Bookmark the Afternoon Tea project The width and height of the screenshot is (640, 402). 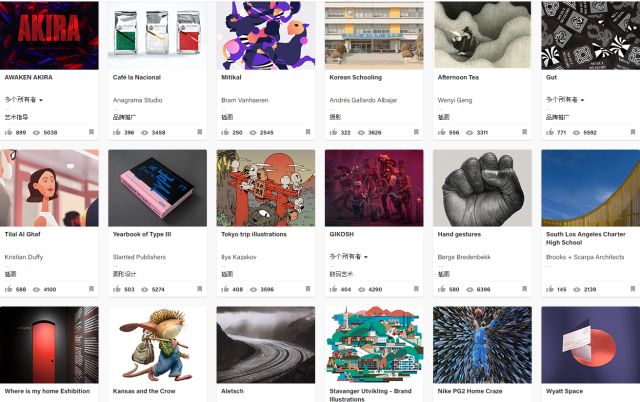[524, 132]
